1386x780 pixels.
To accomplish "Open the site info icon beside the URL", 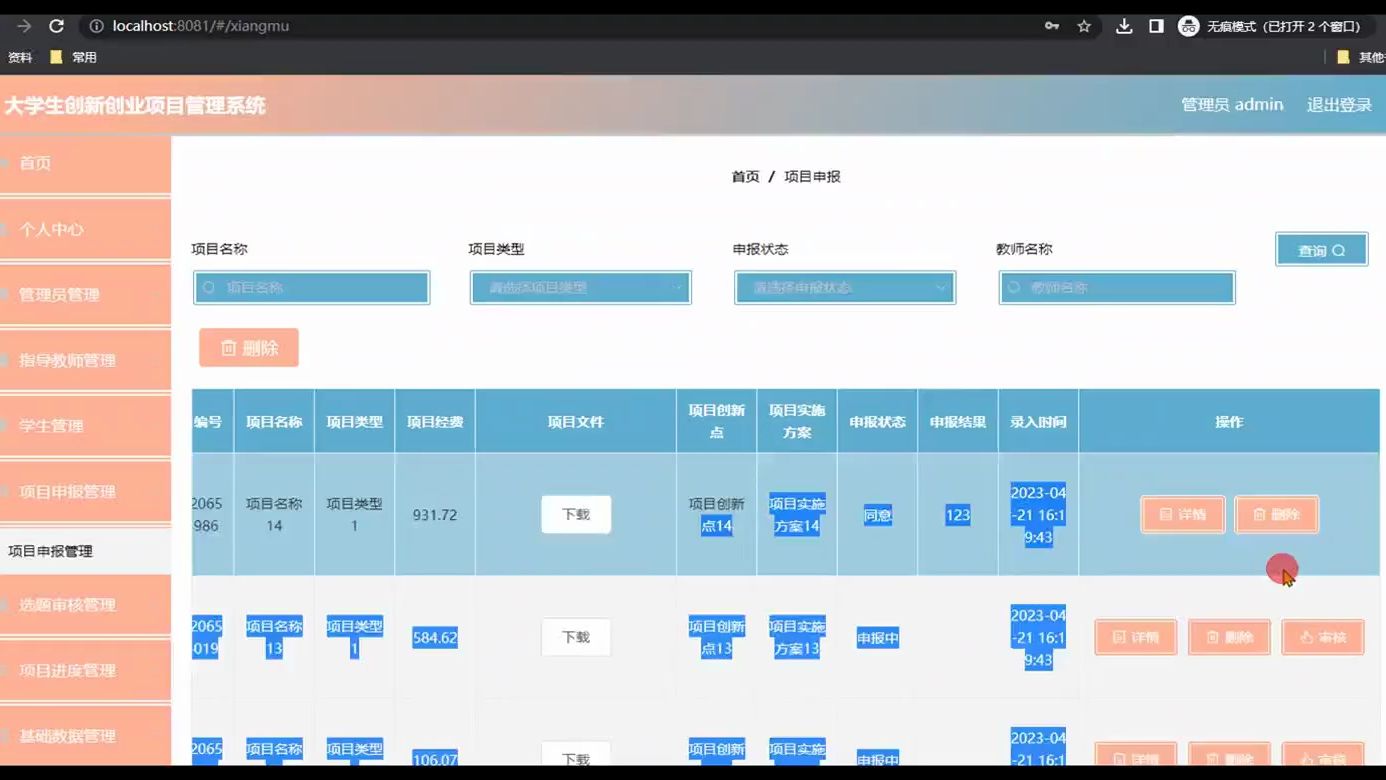I will tap(96, 26).
